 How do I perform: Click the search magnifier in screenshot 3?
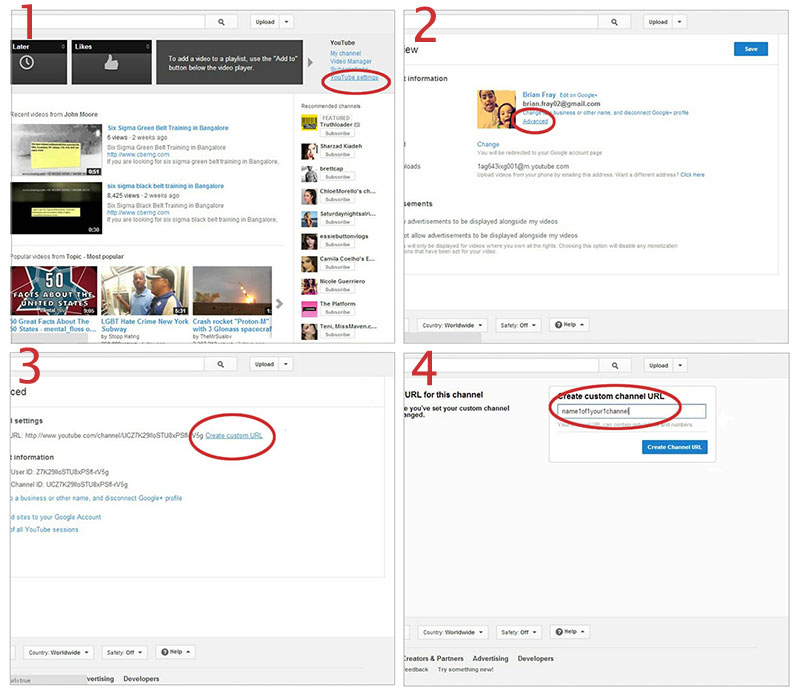(220, 364)
